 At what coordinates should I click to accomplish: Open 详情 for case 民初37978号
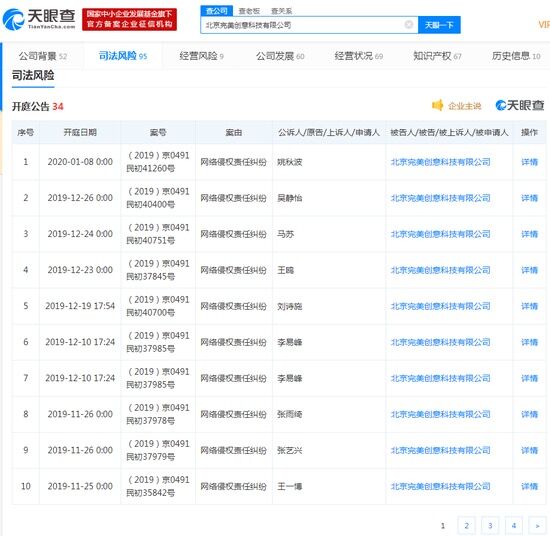tap(529, 414)
